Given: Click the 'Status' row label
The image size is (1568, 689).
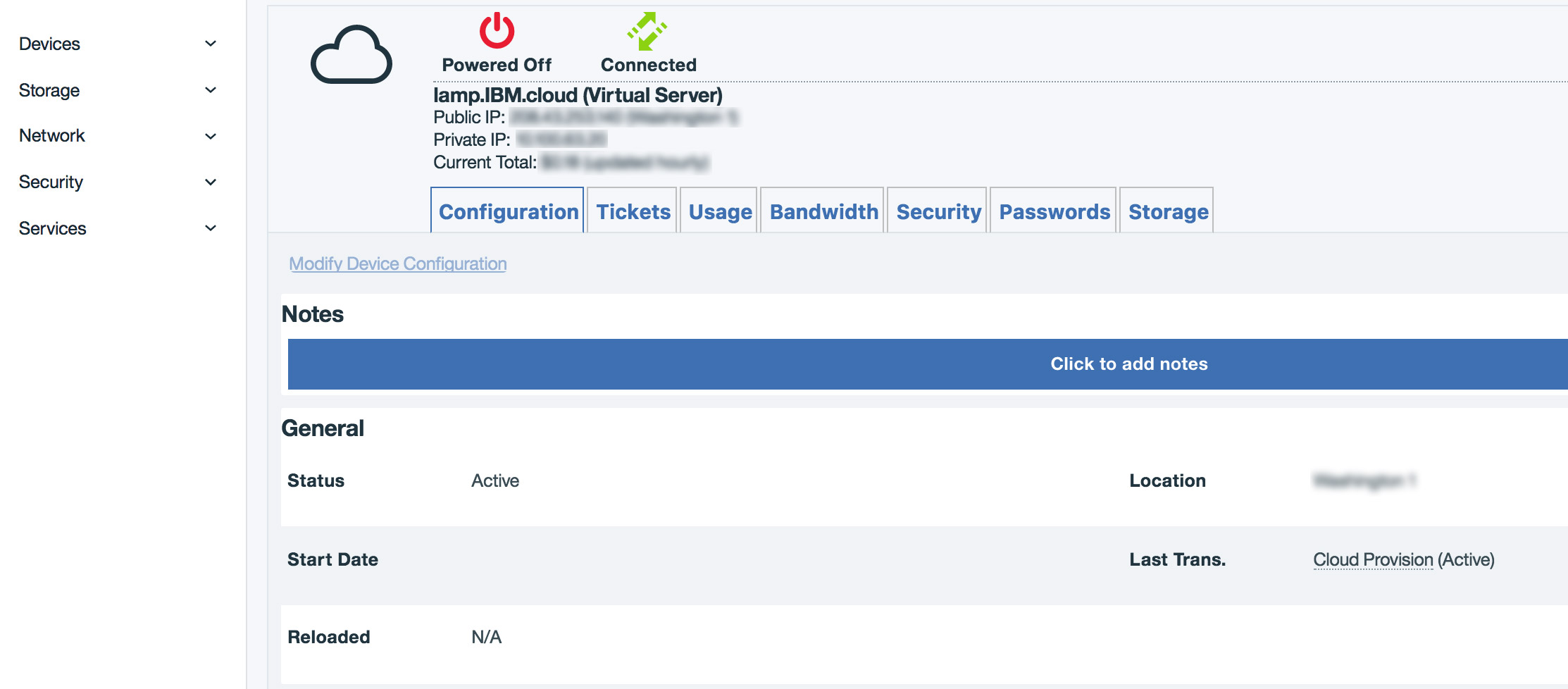Looking at the screenshot, I should point(316,480).
